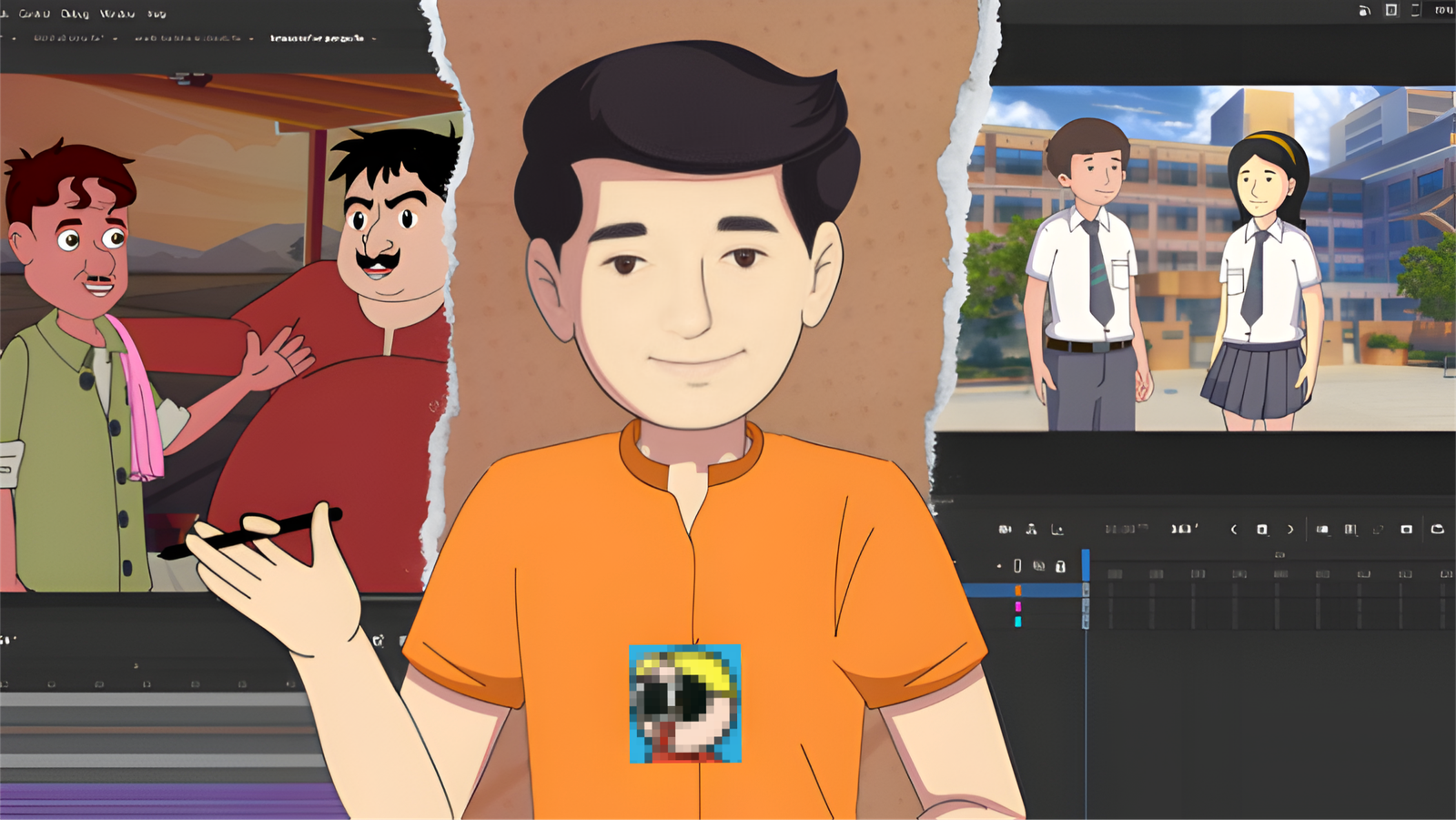The width and height of the screenshot is (1456, 820).
Task: Open the Control menu
Action: (x=35, y=14)
